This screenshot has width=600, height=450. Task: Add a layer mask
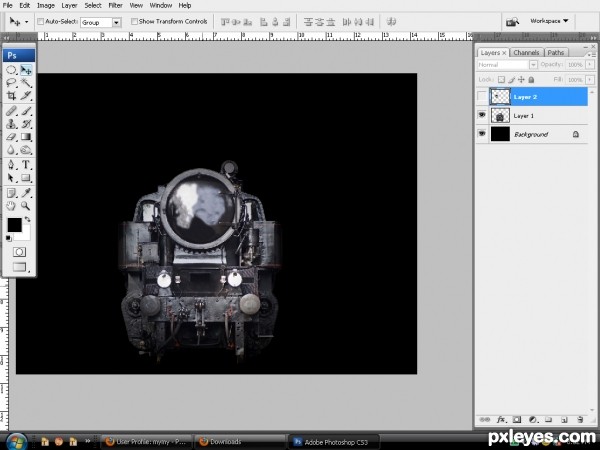coord(517,420)
